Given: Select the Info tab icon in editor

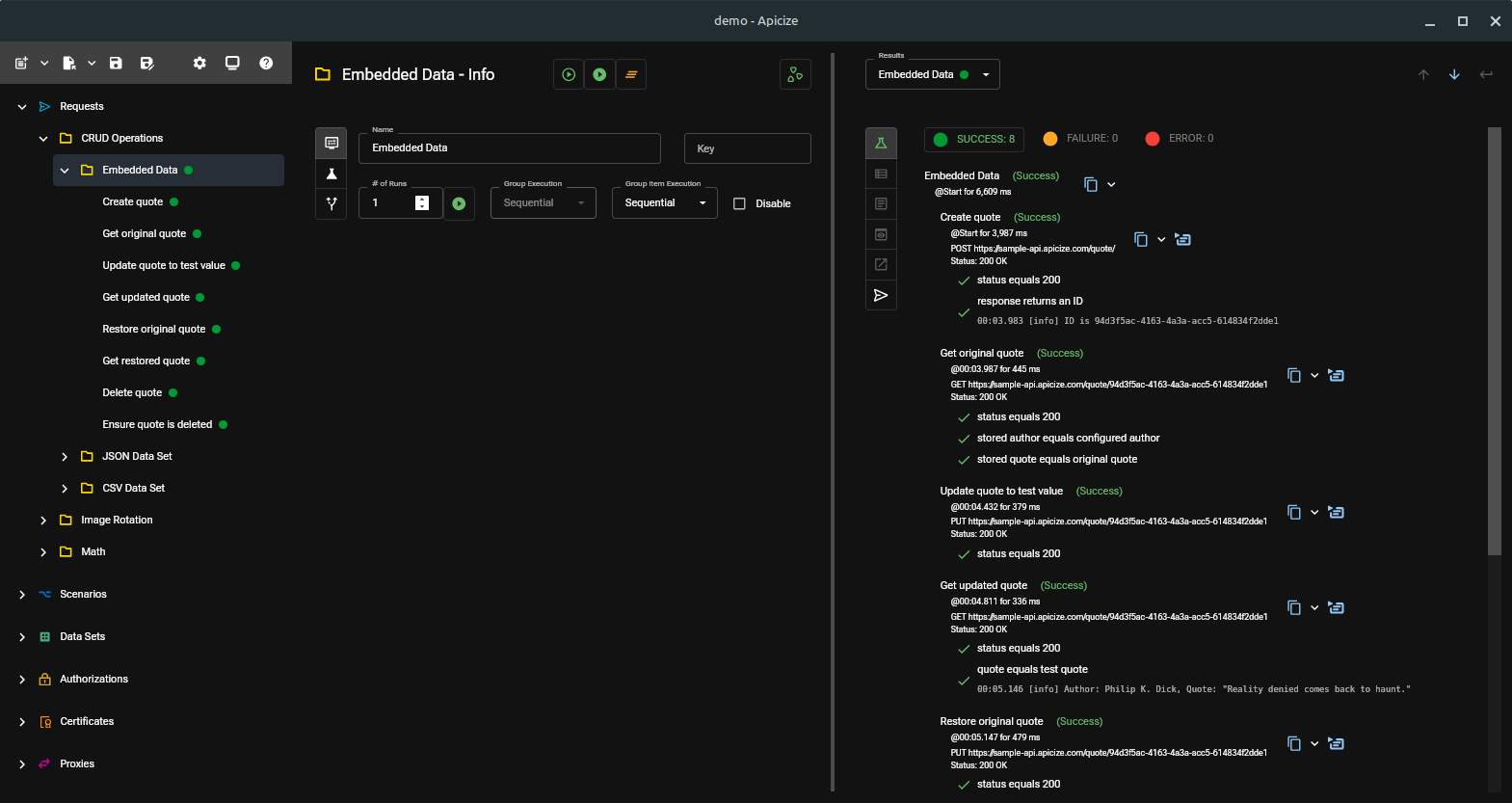Looking at the screenshot, I should (x=332, y=143).
